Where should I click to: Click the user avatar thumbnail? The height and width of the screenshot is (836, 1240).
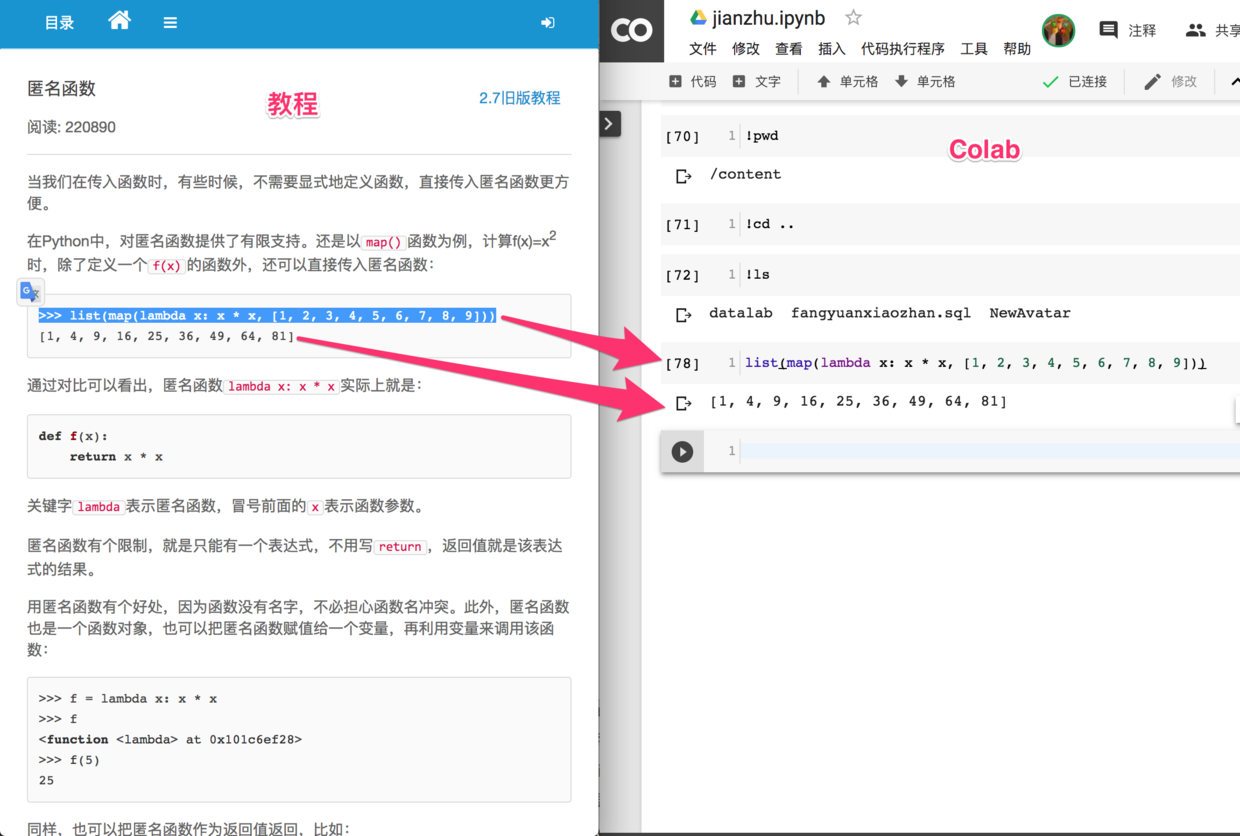click(x=1059, y=30)
